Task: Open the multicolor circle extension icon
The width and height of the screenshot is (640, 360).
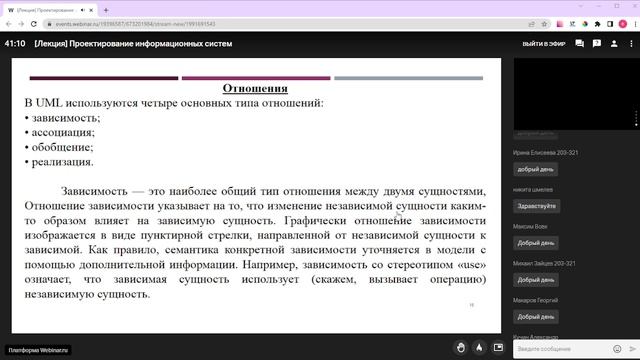Action: click(x=585, y=24)
